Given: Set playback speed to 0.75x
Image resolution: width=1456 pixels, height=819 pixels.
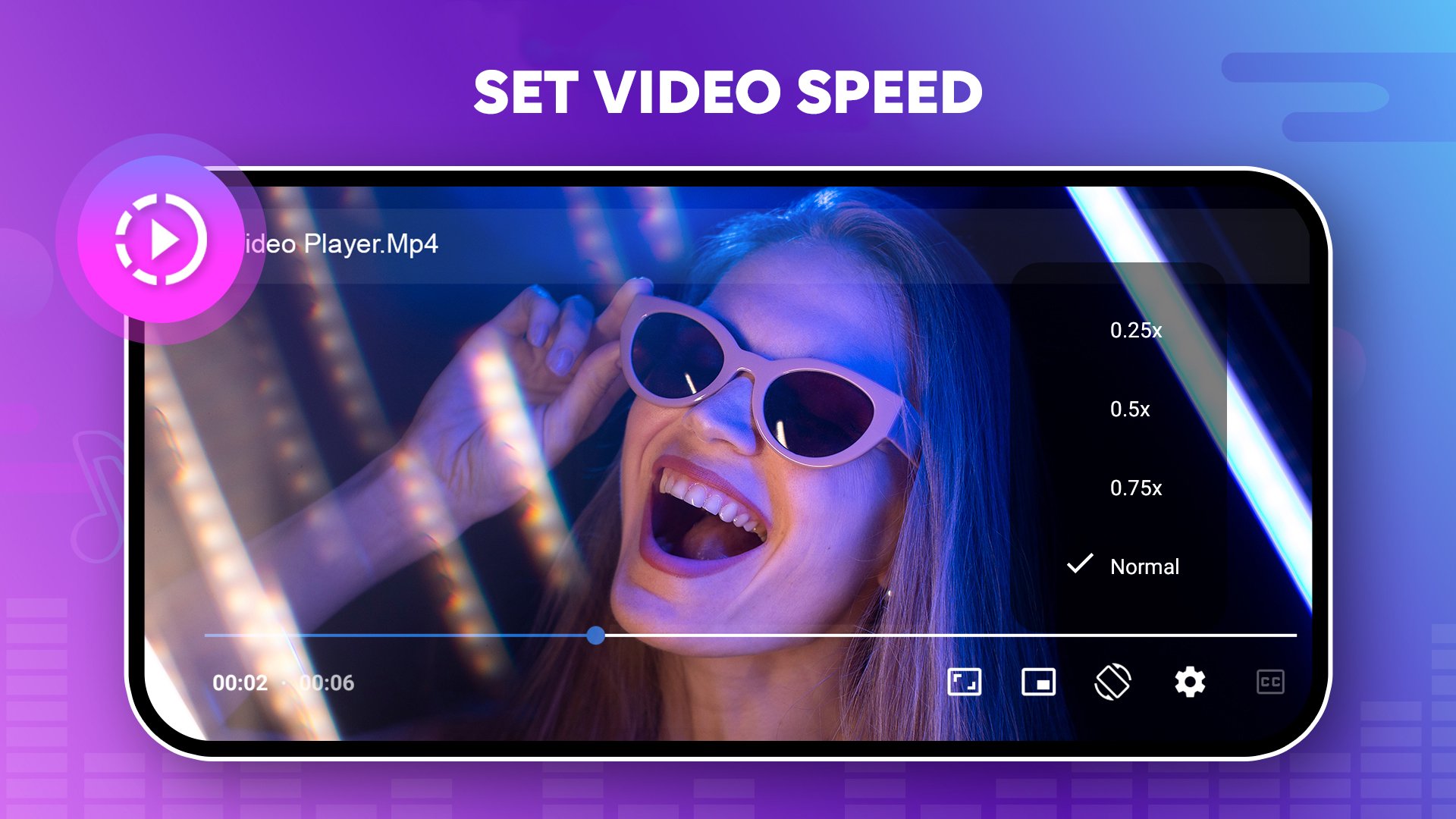Looking at the screenshot, I should point(1135,488).
